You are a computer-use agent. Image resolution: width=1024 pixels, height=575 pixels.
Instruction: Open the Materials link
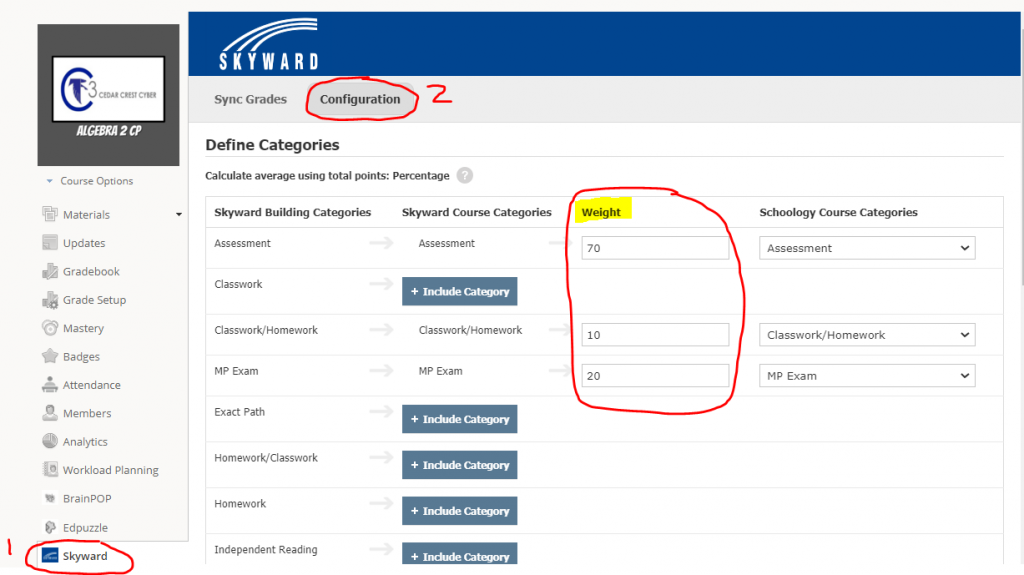pos(86,214)
